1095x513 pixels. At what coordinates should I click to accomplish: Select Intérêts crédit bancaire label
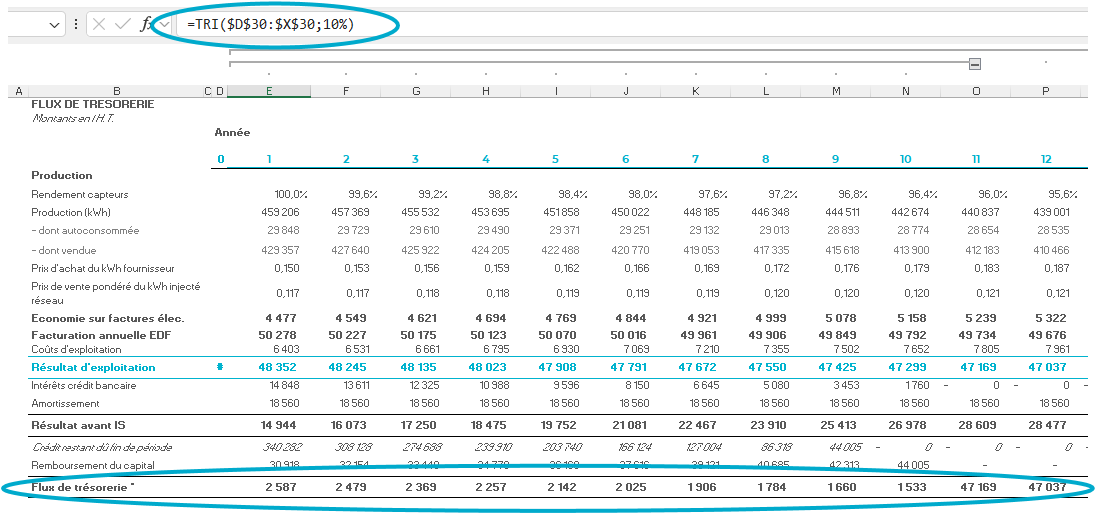click(x=84, y=385)
